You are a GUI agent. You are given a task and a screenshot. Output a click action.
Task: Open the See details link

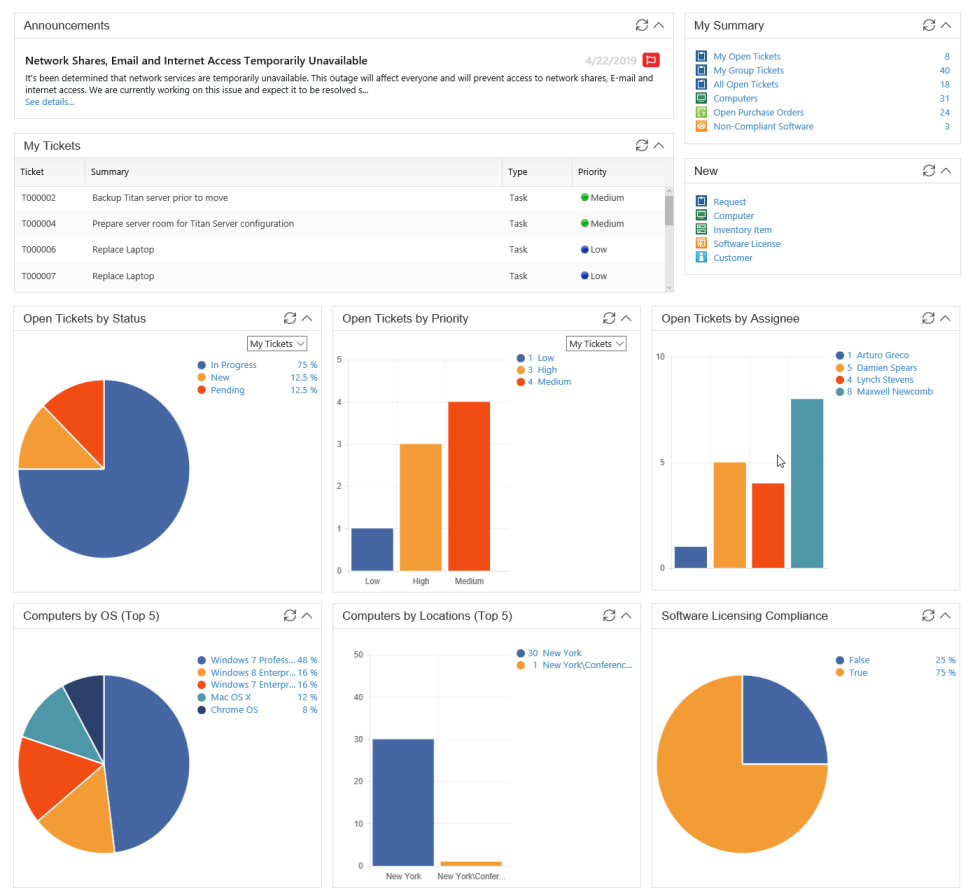coord(49,102)
